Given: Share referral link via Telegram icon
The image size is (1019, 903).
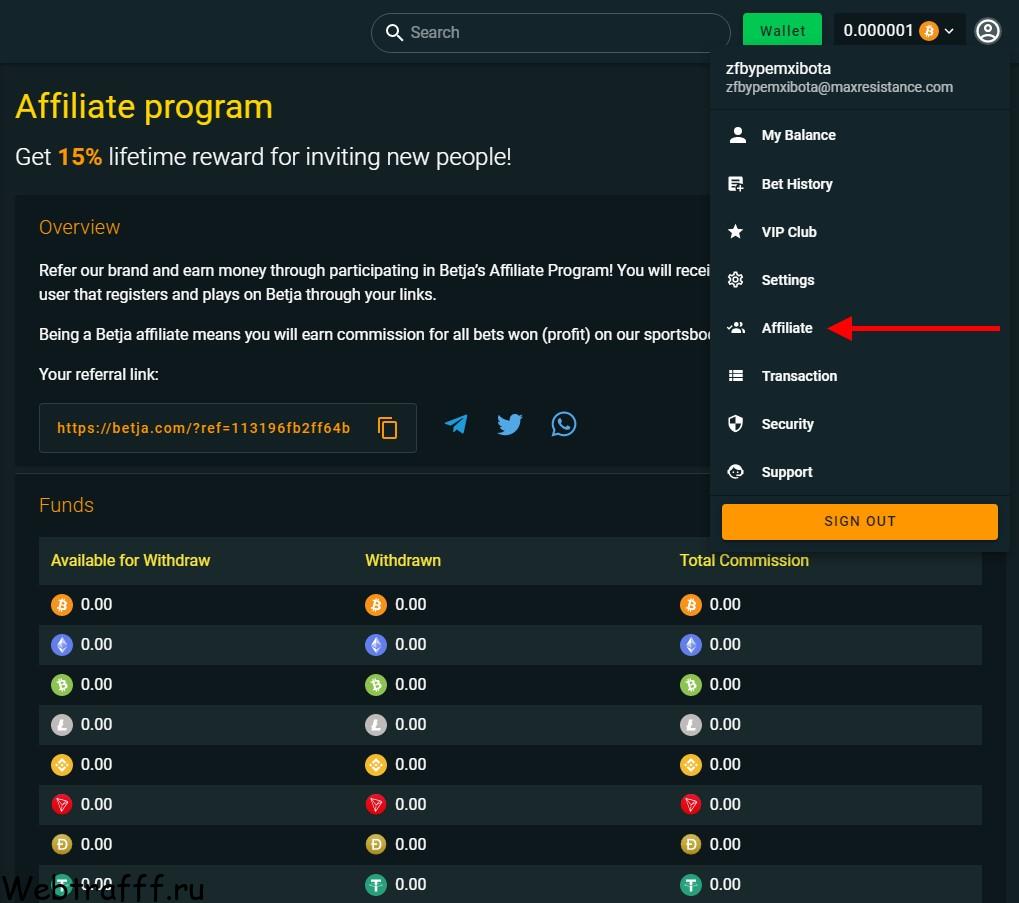Looking at the screenshot, I should pos(456,424).
